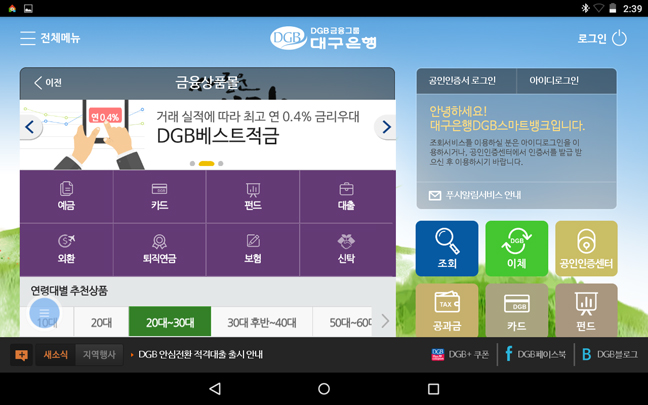This screenshot has height=405, width=648.
Task: Open the 신탁 trust category
Action: click(x=346, y=250)
